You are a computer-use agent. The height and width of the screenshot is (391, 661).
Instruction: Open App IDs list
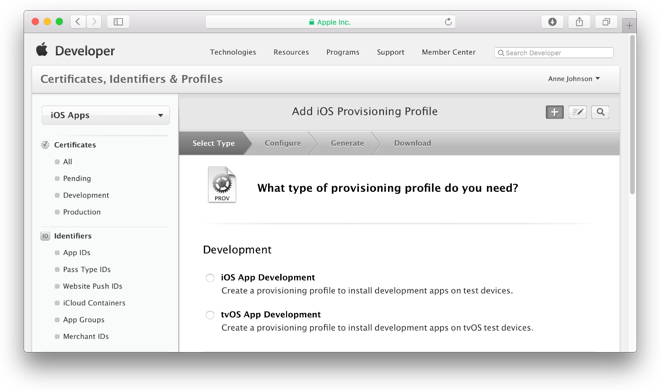[77, 253]
